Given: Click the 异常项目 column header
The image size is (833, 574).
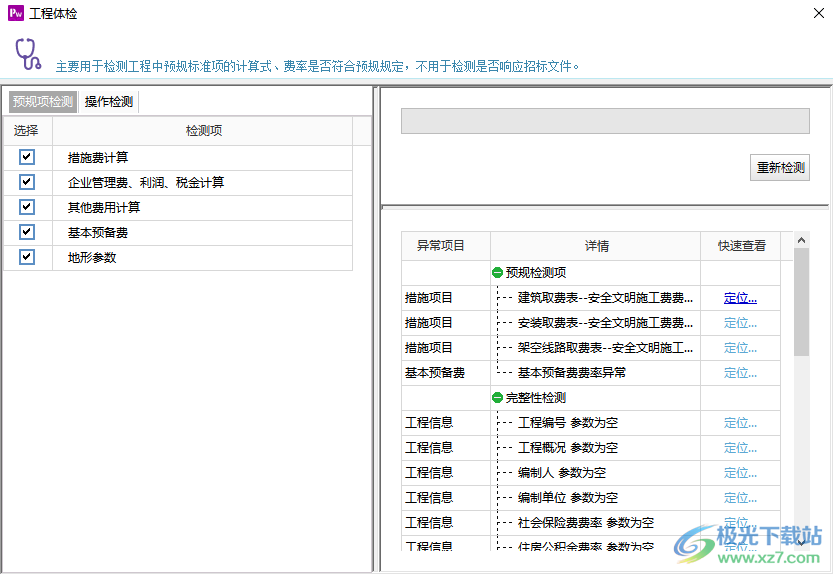Looking at the screenshot, I should point(445,246).
